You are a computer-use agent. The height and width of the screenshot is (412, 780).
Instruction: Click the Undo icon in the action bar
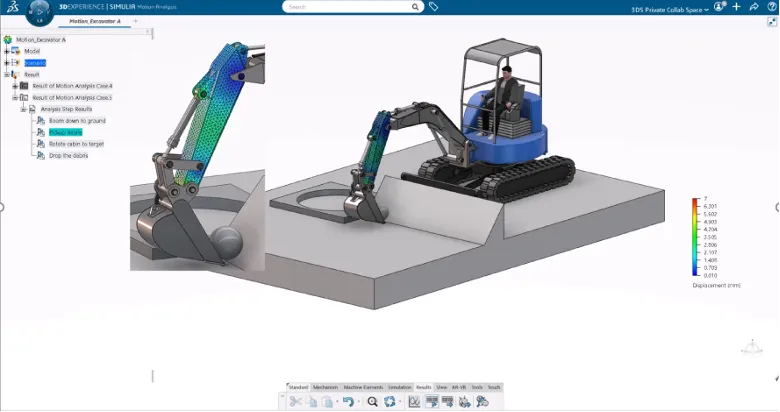point(347,401)
